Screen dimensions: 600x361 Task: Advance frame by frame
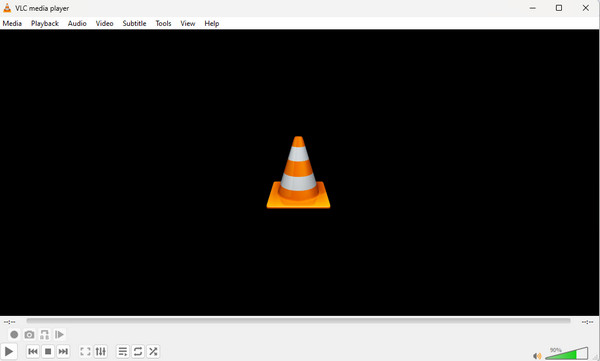pos(59,335)
